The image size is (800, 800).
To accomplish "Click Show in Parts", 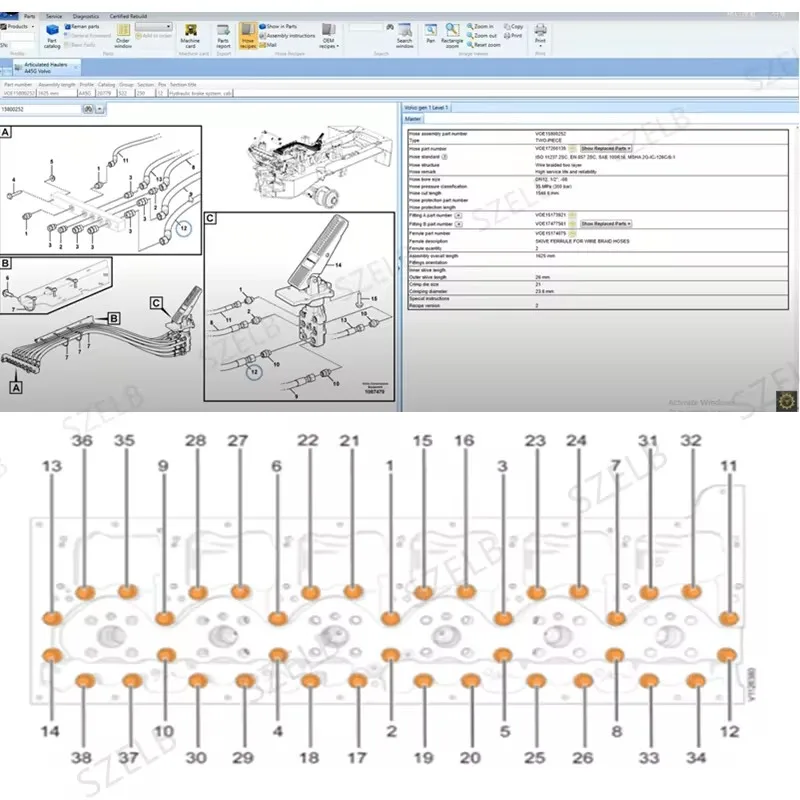I will pos(278,27).
